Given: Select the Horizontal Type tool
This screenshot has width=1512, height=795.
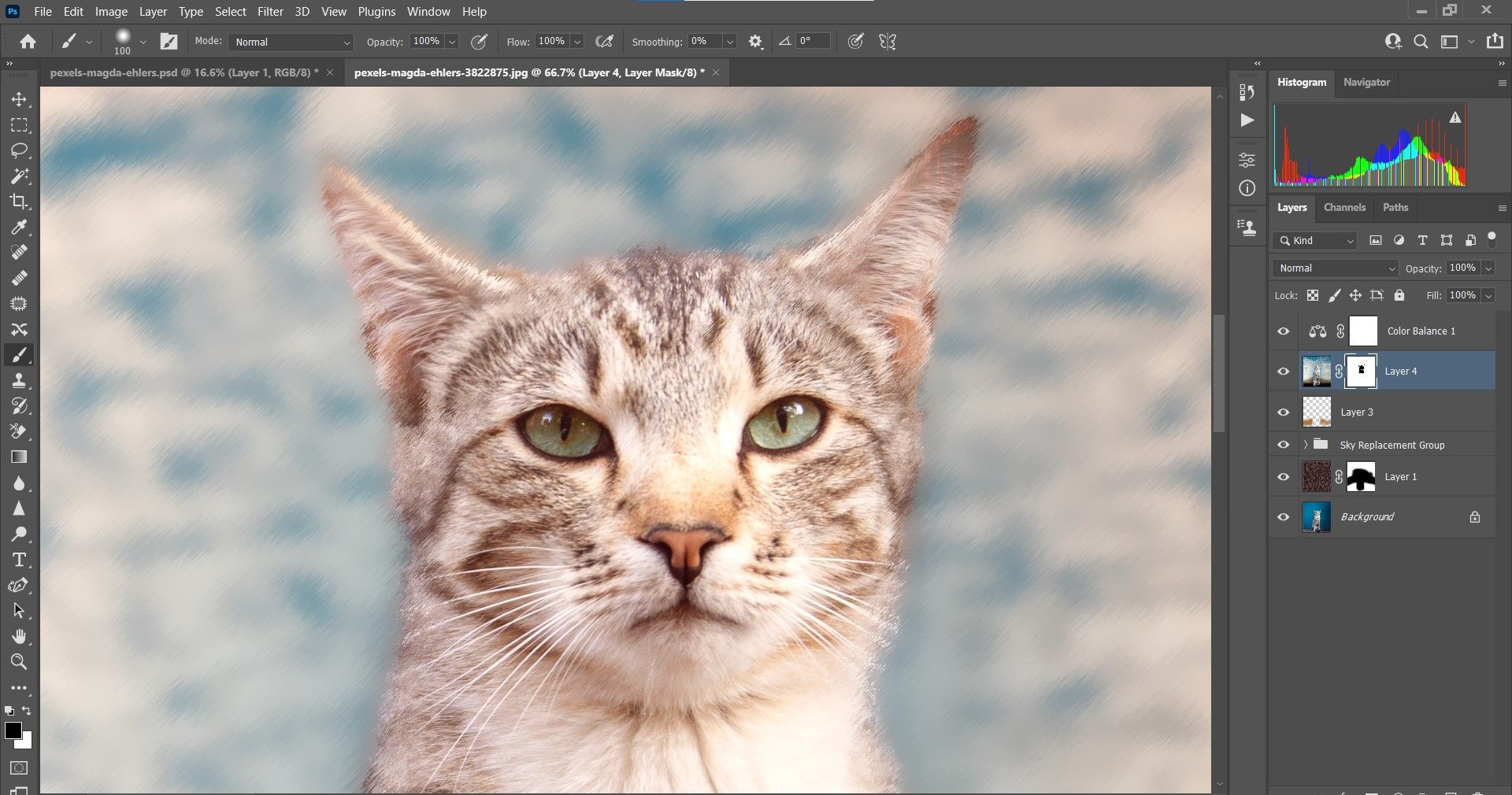Looking at the screenshot, I should click(19, 560).
